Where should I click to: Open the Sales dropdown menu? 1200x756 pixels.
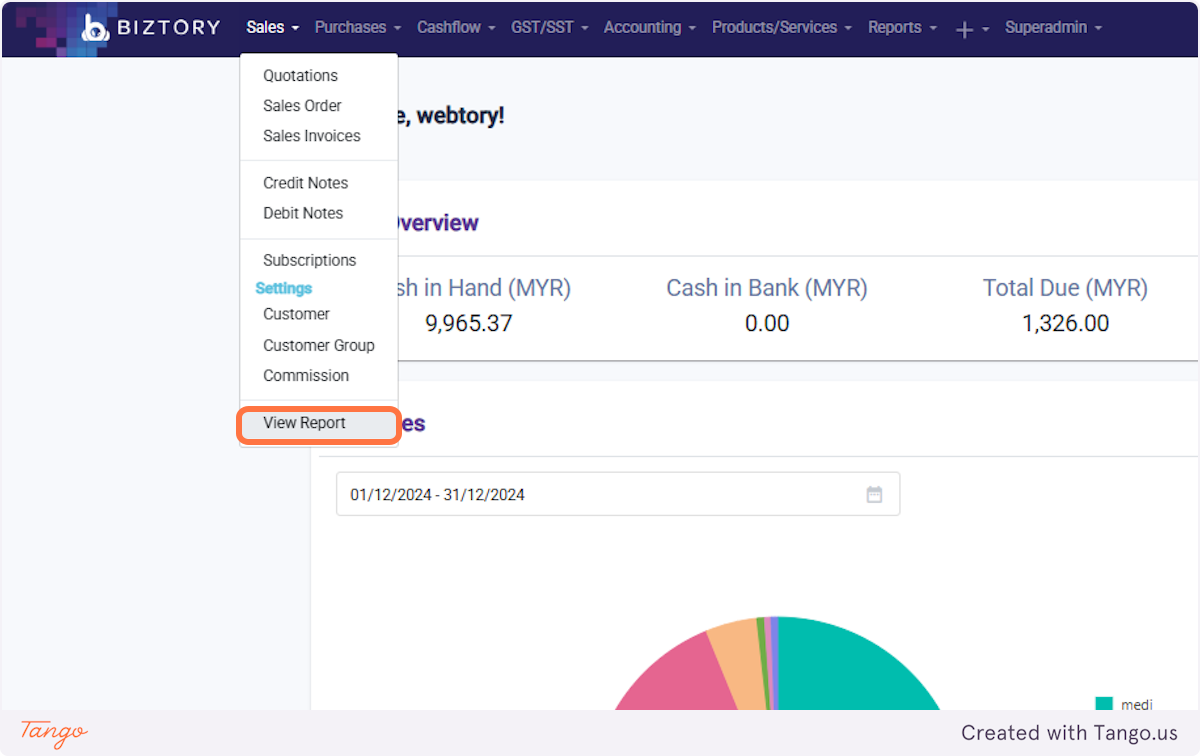click(273, 27)
